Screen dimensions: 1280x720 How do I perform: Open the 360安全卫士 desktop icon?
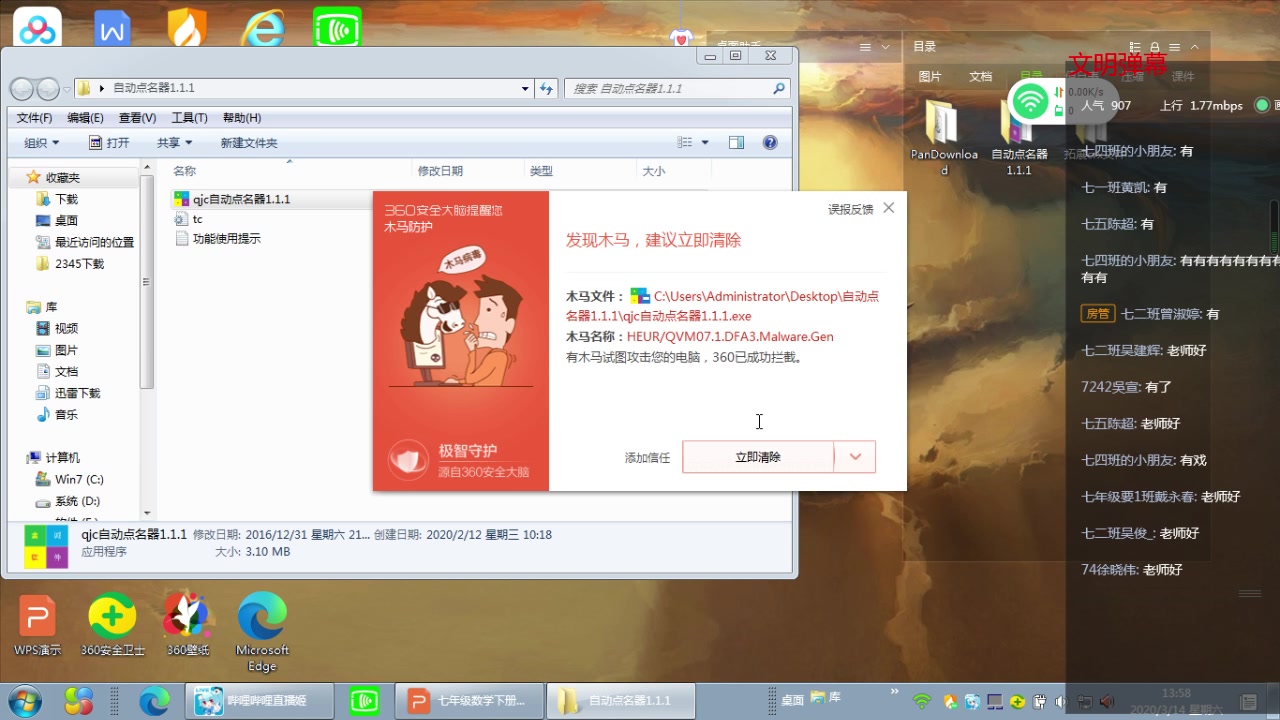coord(112,625)
